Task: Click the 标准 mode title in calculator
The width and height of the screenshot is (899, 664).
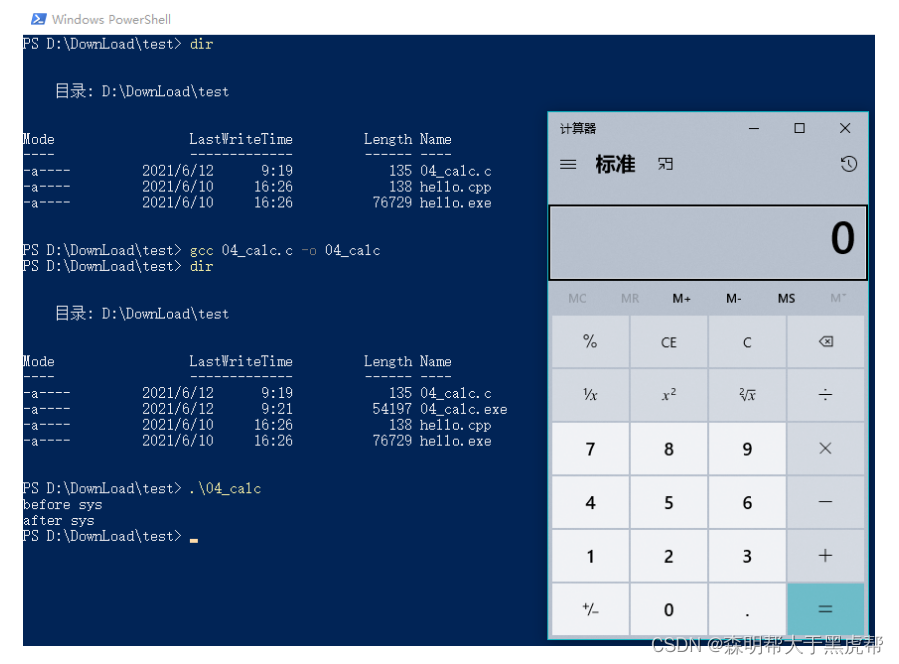Action: [x=615, y=165]
